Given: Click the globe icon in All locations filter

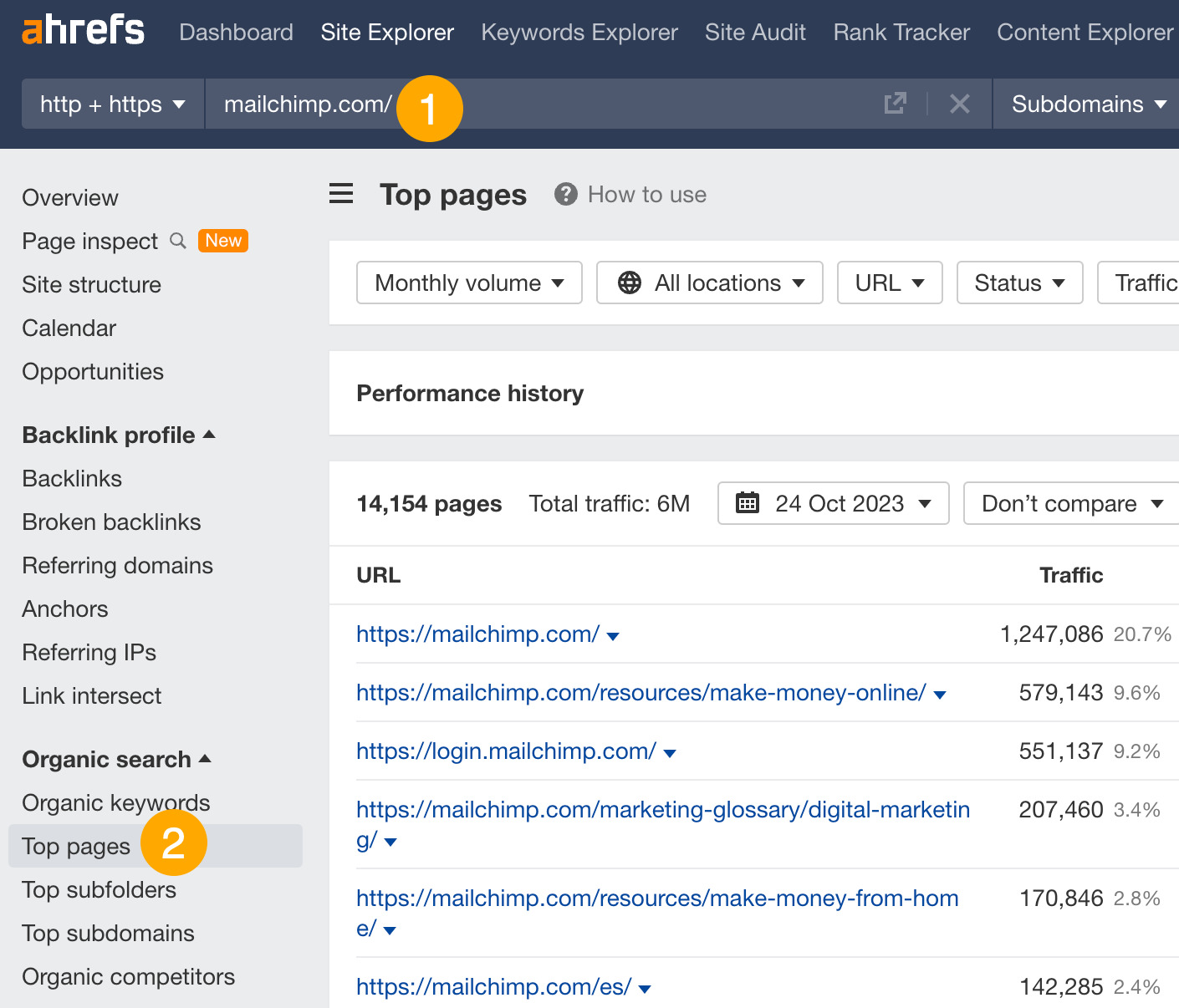Looking at the screenshot, I should click(628, 283).
